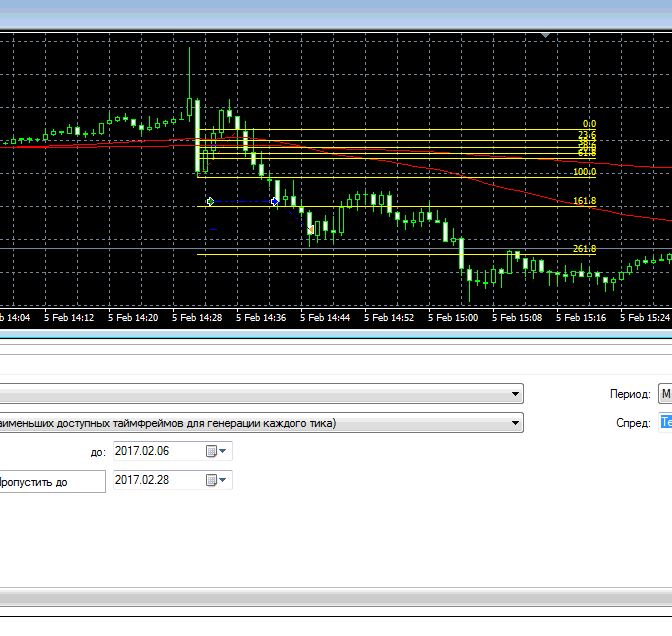Click the 5 Feb 15:16 time label

click(581, 318)
